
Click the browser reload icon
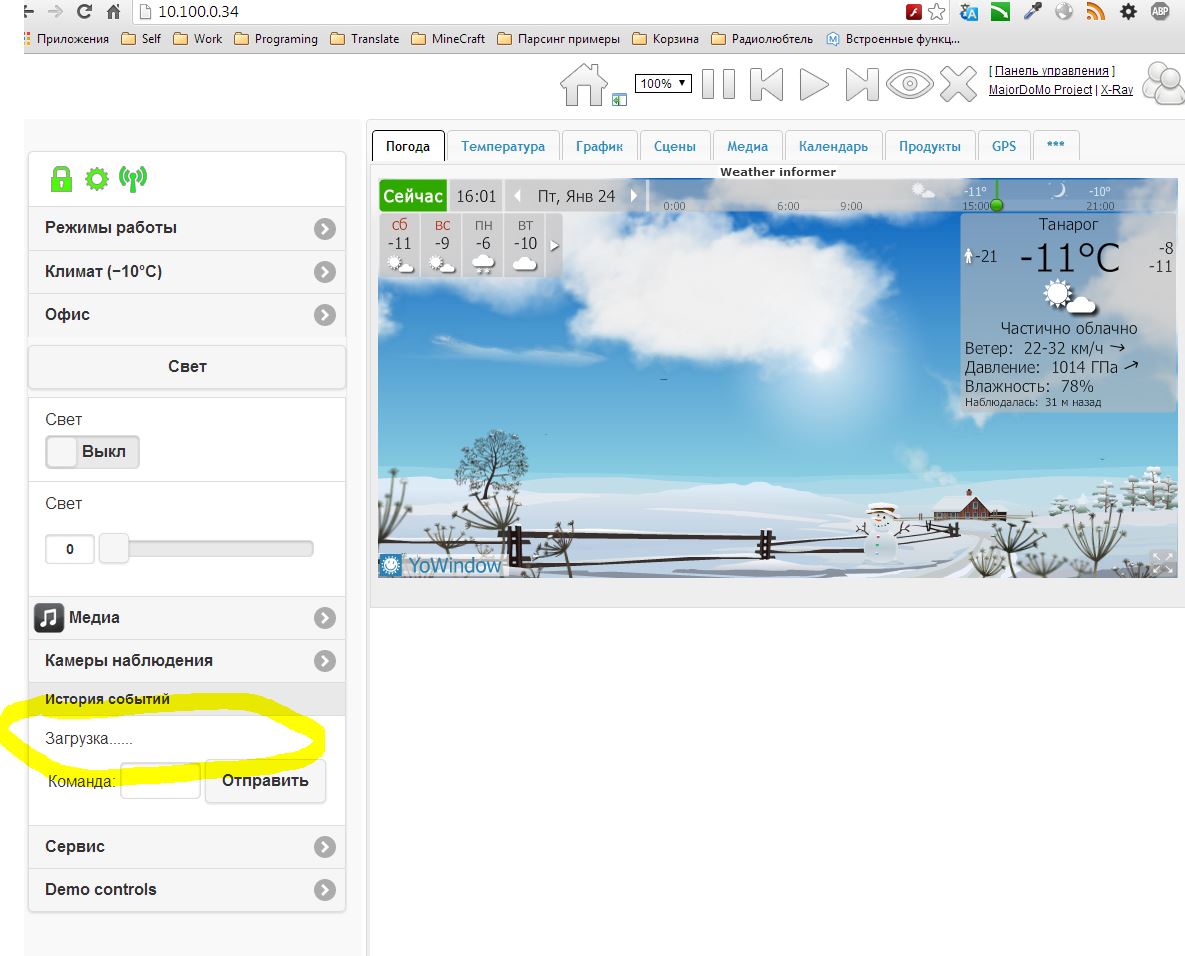(85, 11)
